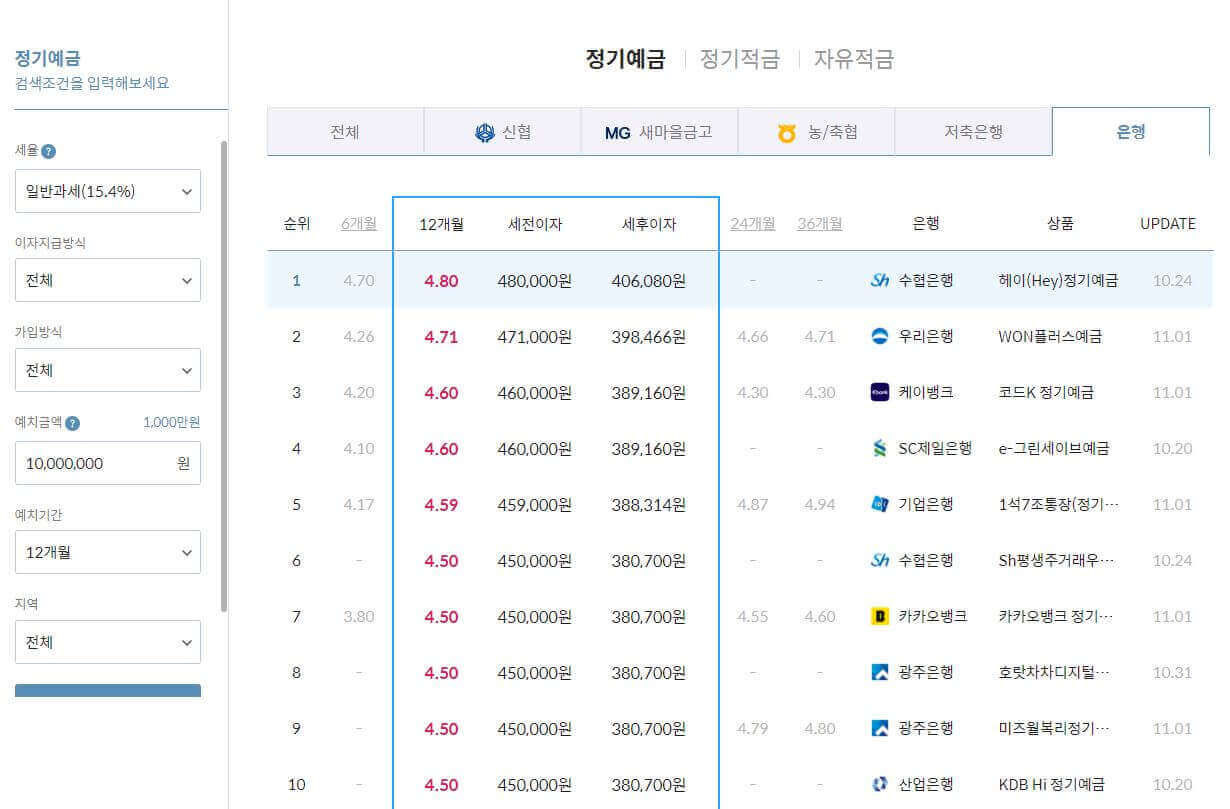Open the 세율 tax rate dropdown
This screenshot has height=809, width=1230.
(x=107, y=190)
